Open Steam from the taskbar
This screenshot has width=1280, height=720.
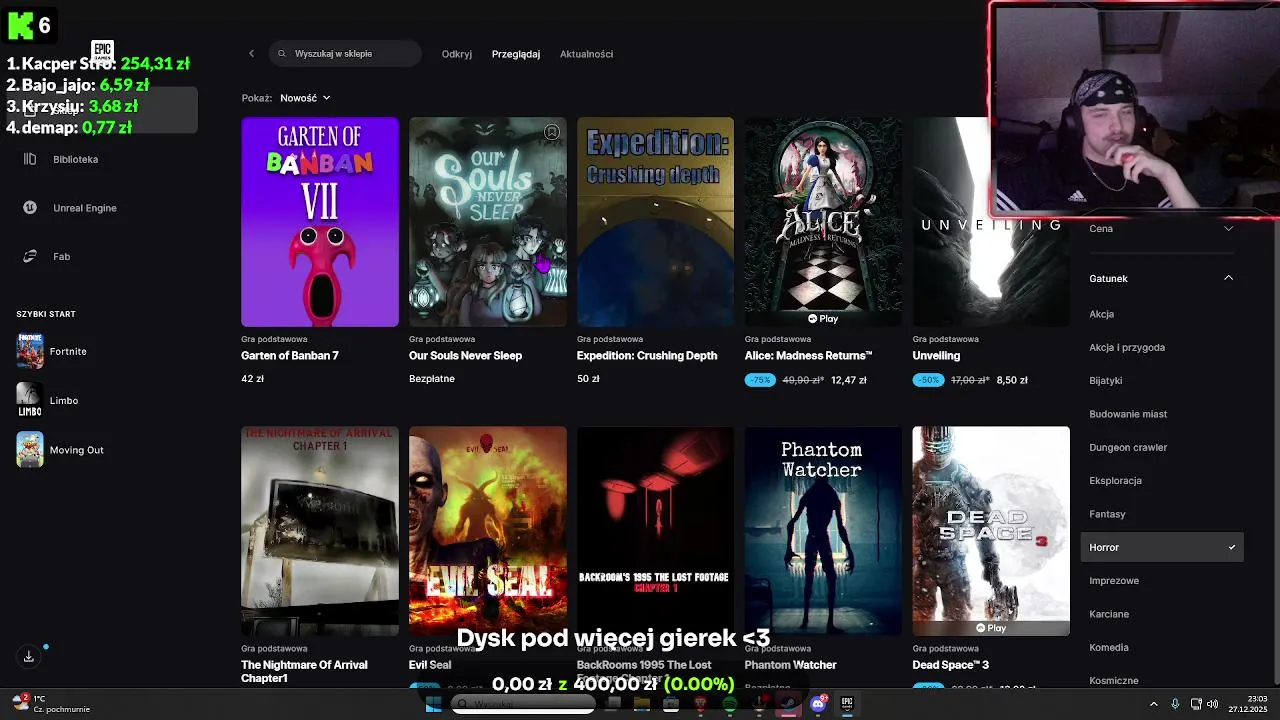point(789,704)
